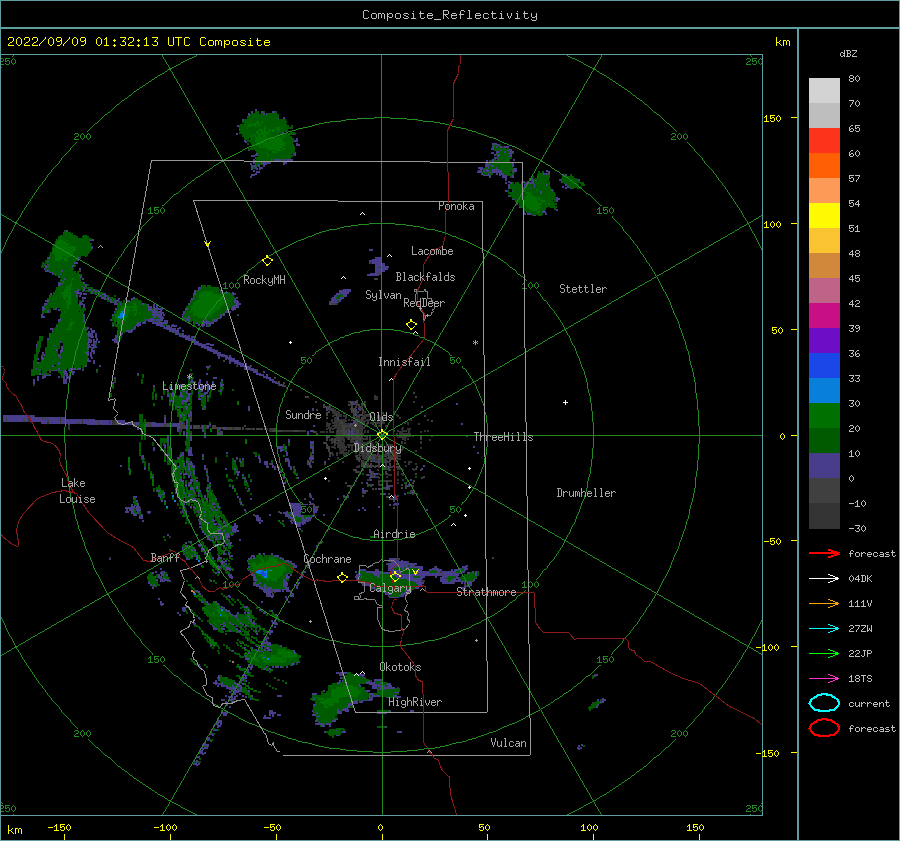Click the Didsbury town label
This screenshot has width=900, height=841.
click(x=377, y=448)
